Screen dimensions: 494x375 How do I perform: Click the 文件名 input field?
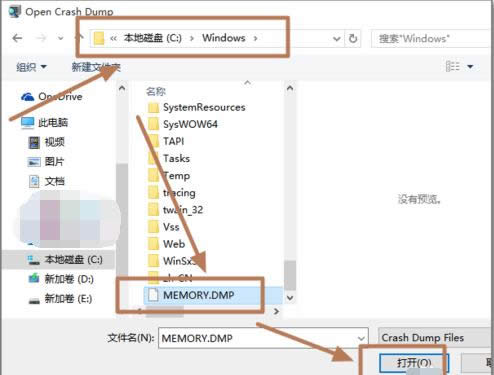coord(263,338)
